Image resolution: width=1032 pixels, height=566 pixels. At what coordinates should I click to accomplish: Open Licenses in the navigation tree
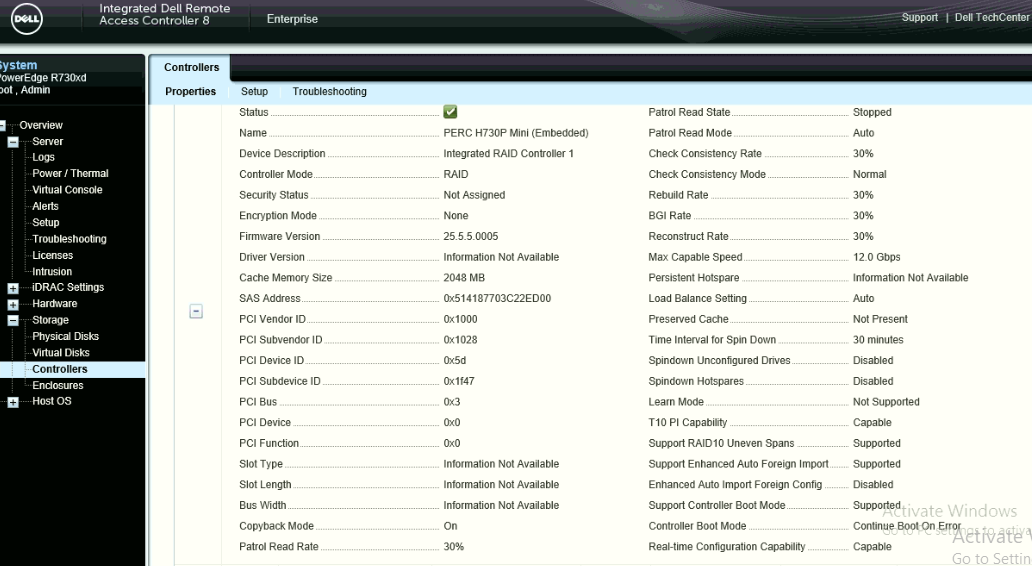pyautogui.click(x=53, y=255)
